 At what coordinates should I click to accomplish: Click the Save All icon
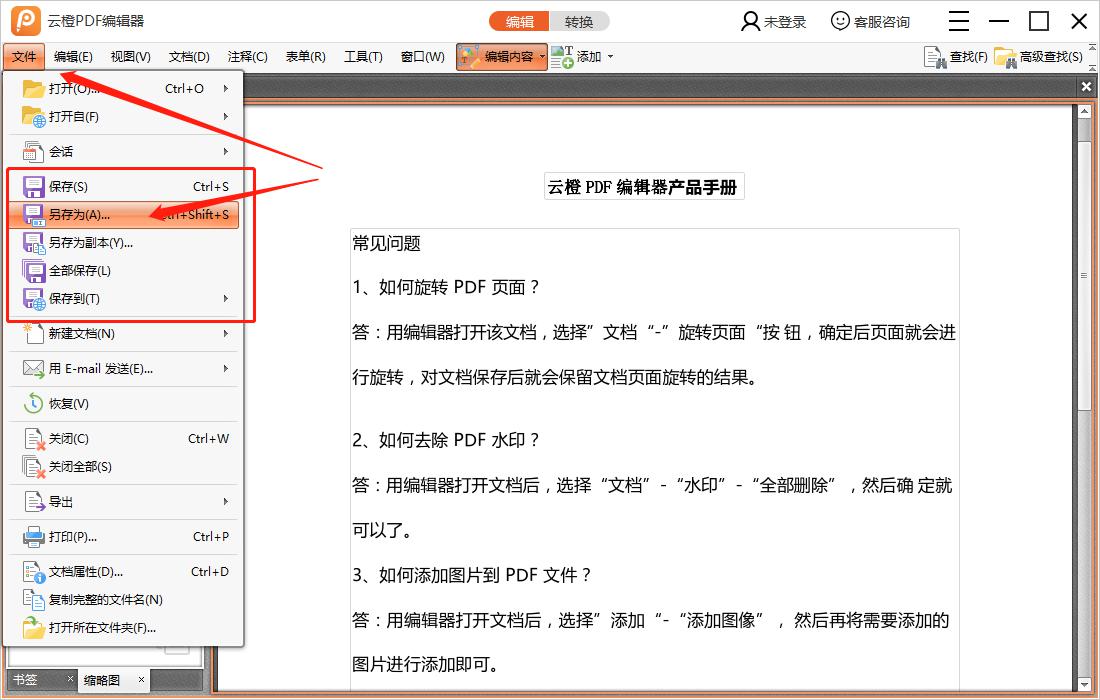tap(33, 271)
